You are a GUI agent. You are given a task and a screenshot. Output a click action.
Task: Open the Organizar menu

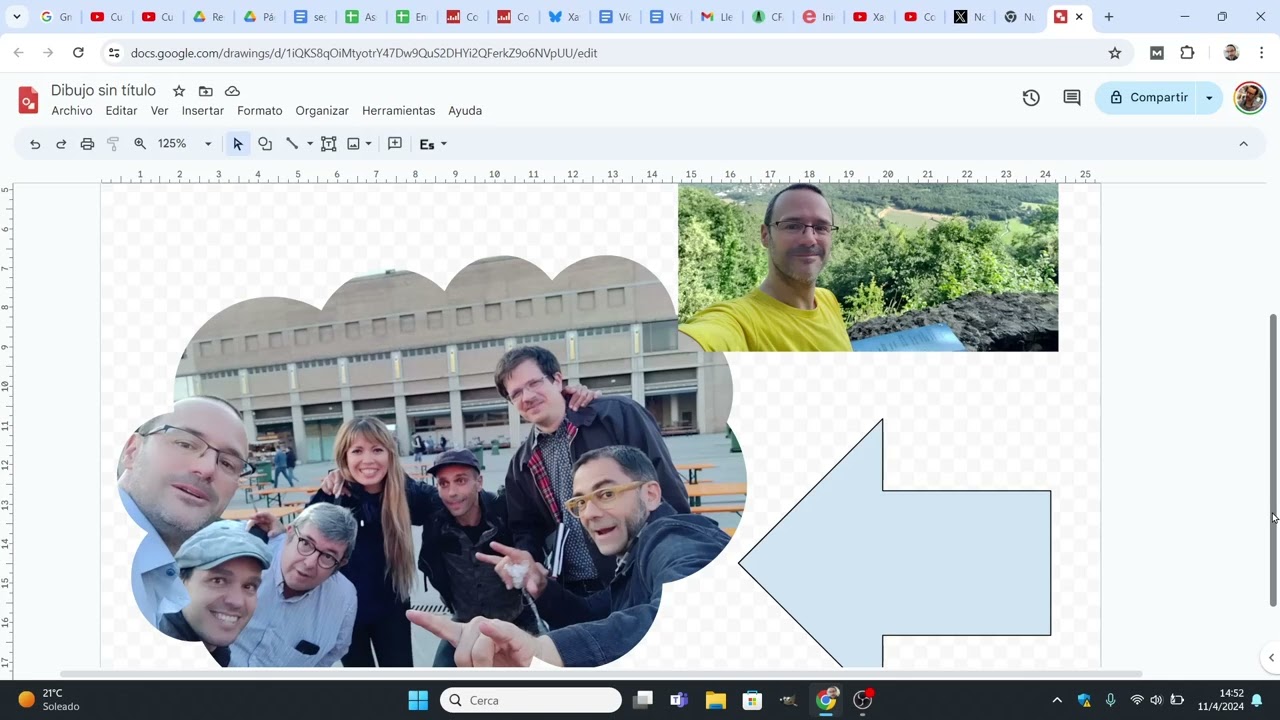(x=322, y=111)
